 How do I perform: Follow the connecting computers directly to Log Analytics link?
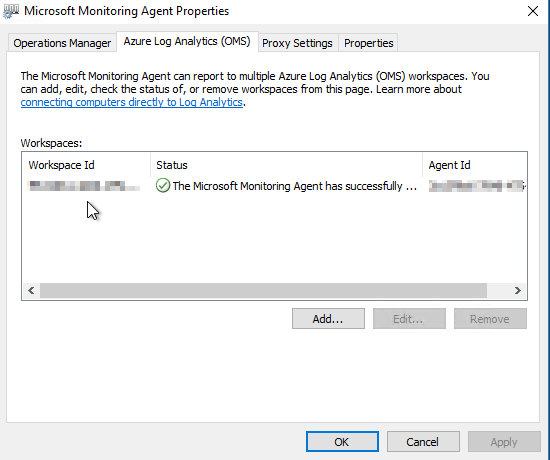(132, 102)
